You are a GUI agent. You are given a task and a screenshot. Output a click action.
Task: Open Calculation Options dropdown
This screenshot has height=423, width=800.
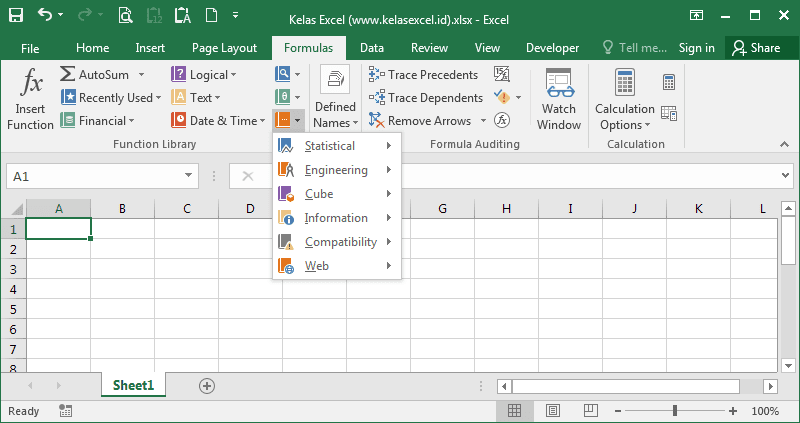(x=624, y=99)
